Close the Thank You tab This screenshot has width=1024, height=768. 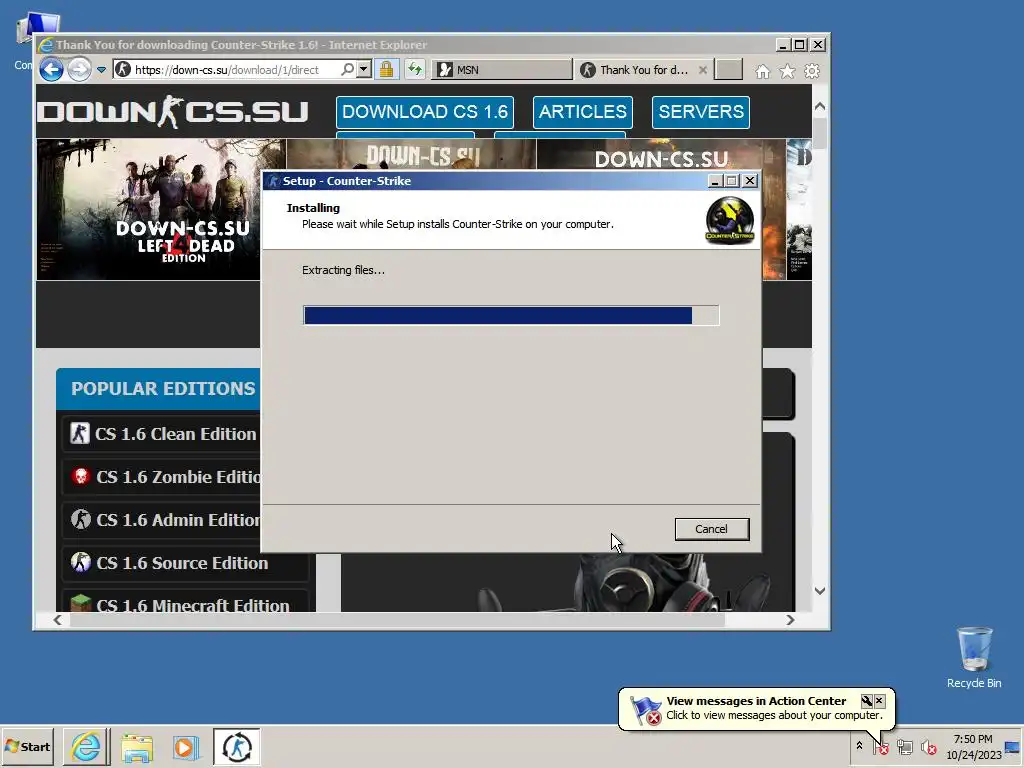point(703,69)
